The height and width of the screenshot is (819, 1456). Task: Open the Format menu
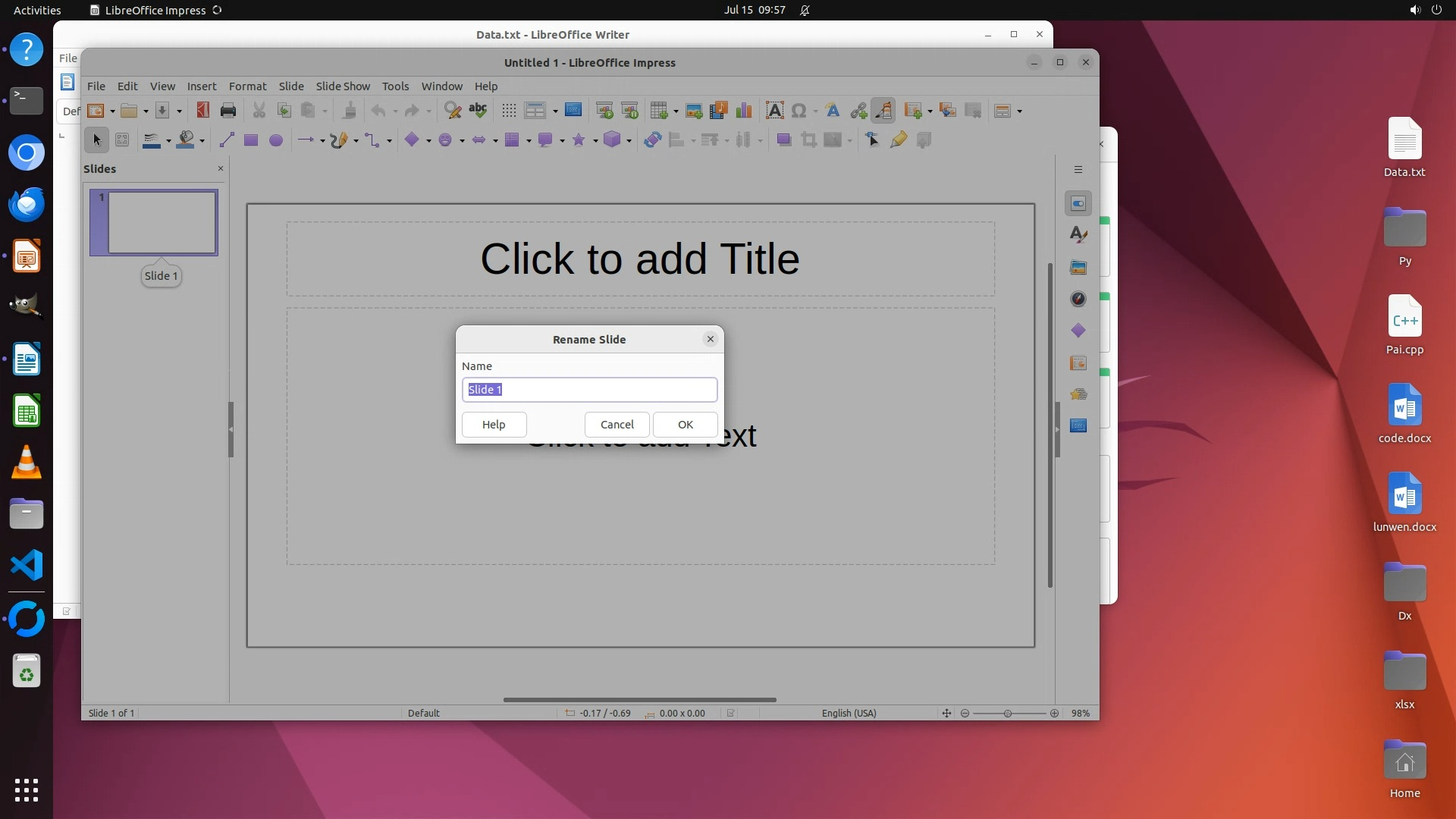247,86
